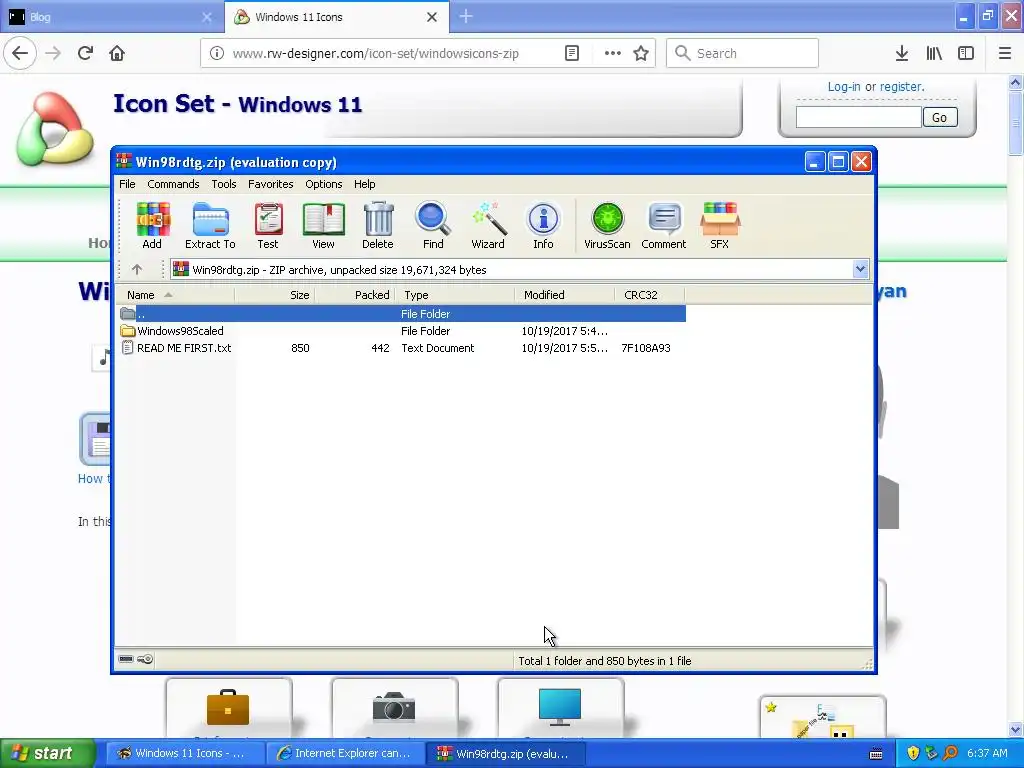Expand the archive path dropdown
The height and width of the screenshot is (768, 1024).
860,269
